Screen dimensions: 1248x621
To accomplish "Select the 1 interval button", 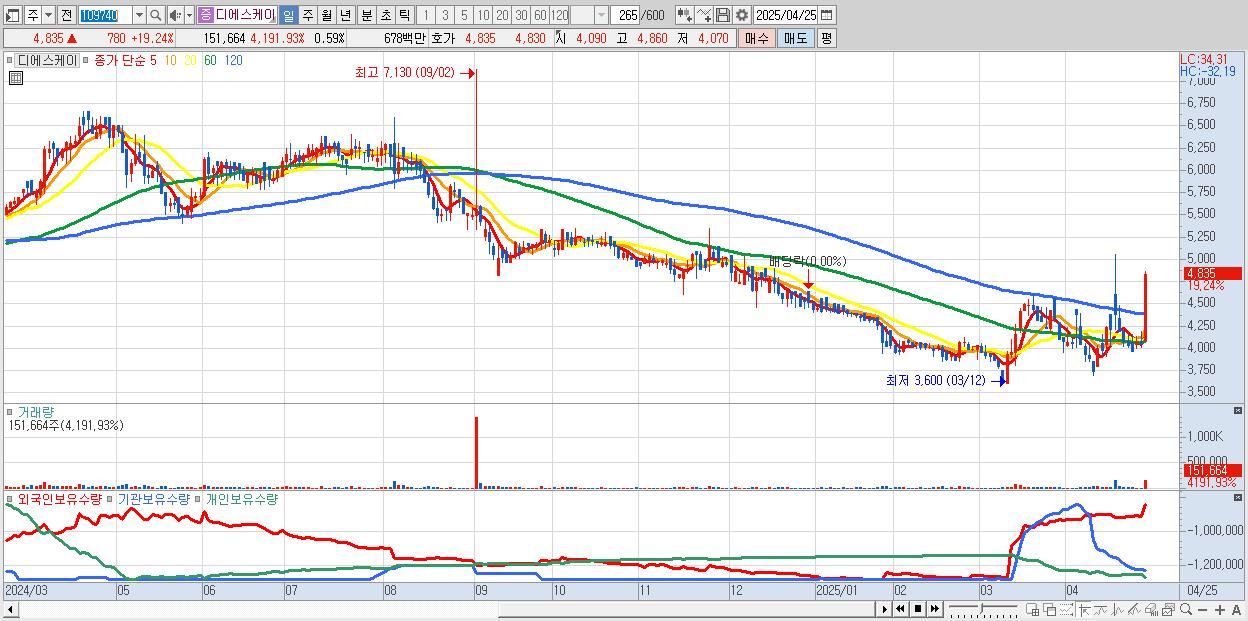I will click(426, 15).
